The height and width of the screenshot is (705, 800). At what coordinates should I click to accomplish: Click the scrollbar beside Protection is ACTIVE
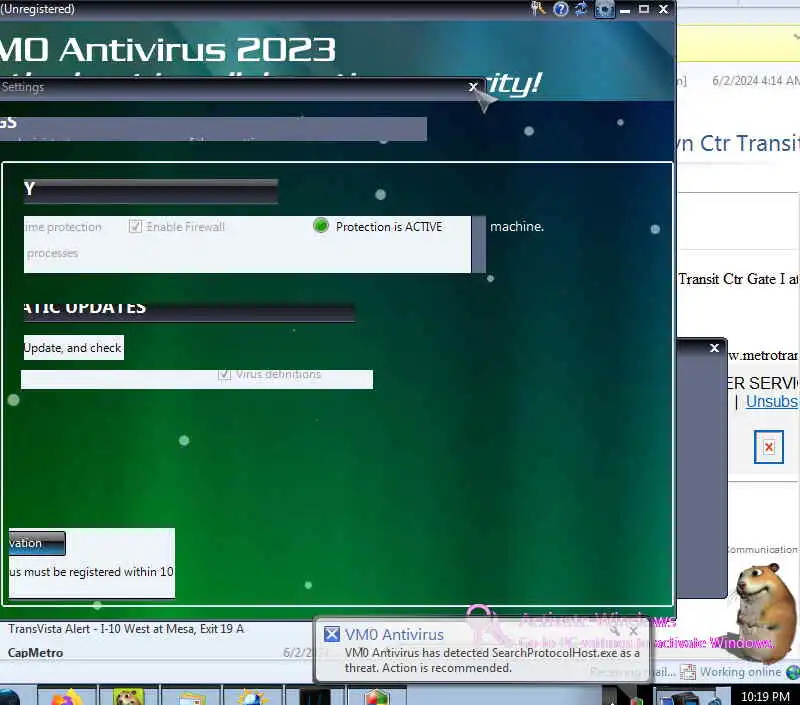pyautogui.click(x=479, y=244)
